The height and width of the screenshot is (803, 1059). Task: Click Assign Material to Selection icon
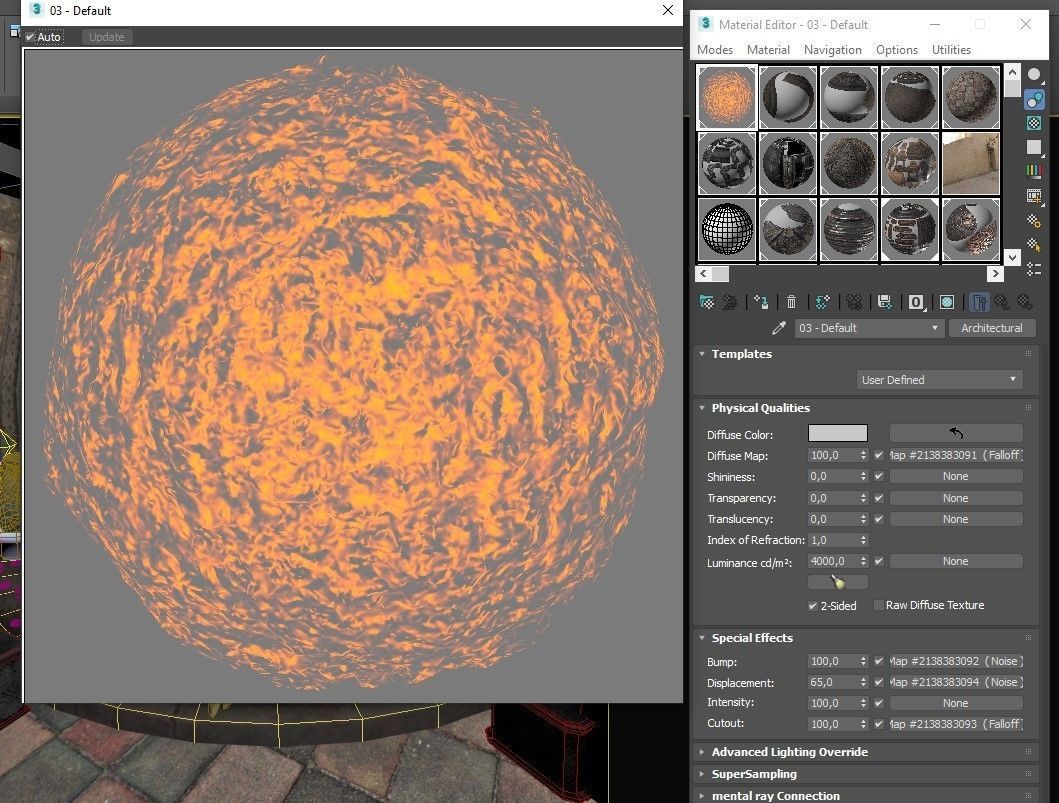(761, 302)
